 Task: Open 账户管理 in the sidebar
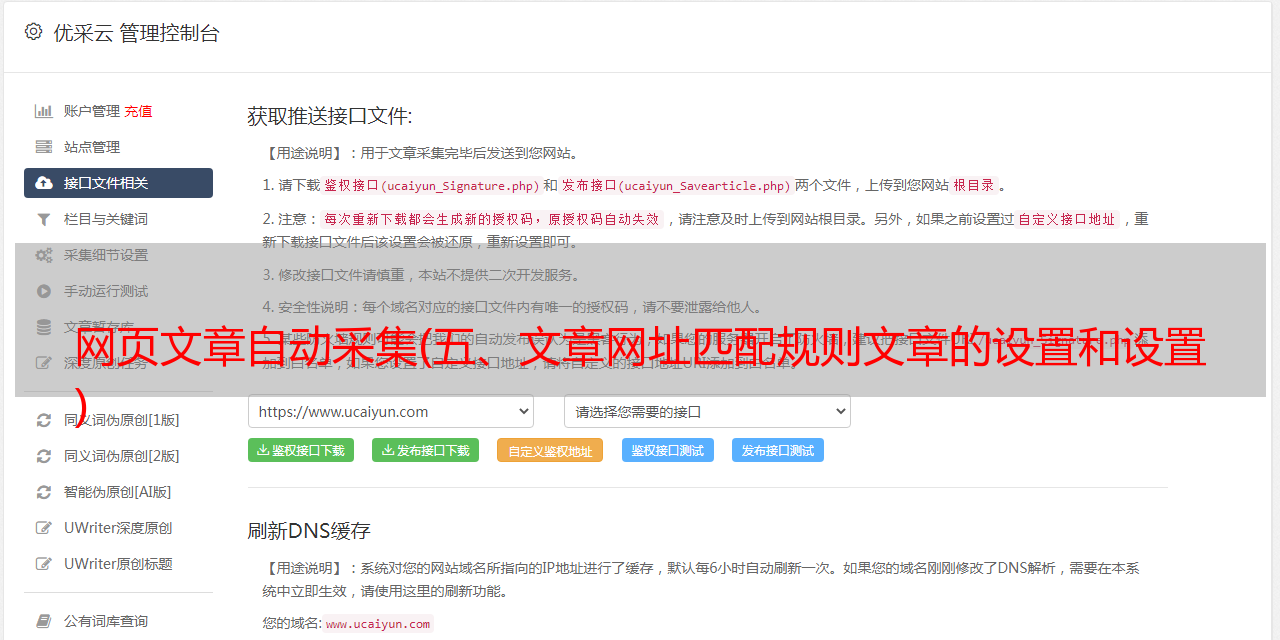(x=92, y=111)
